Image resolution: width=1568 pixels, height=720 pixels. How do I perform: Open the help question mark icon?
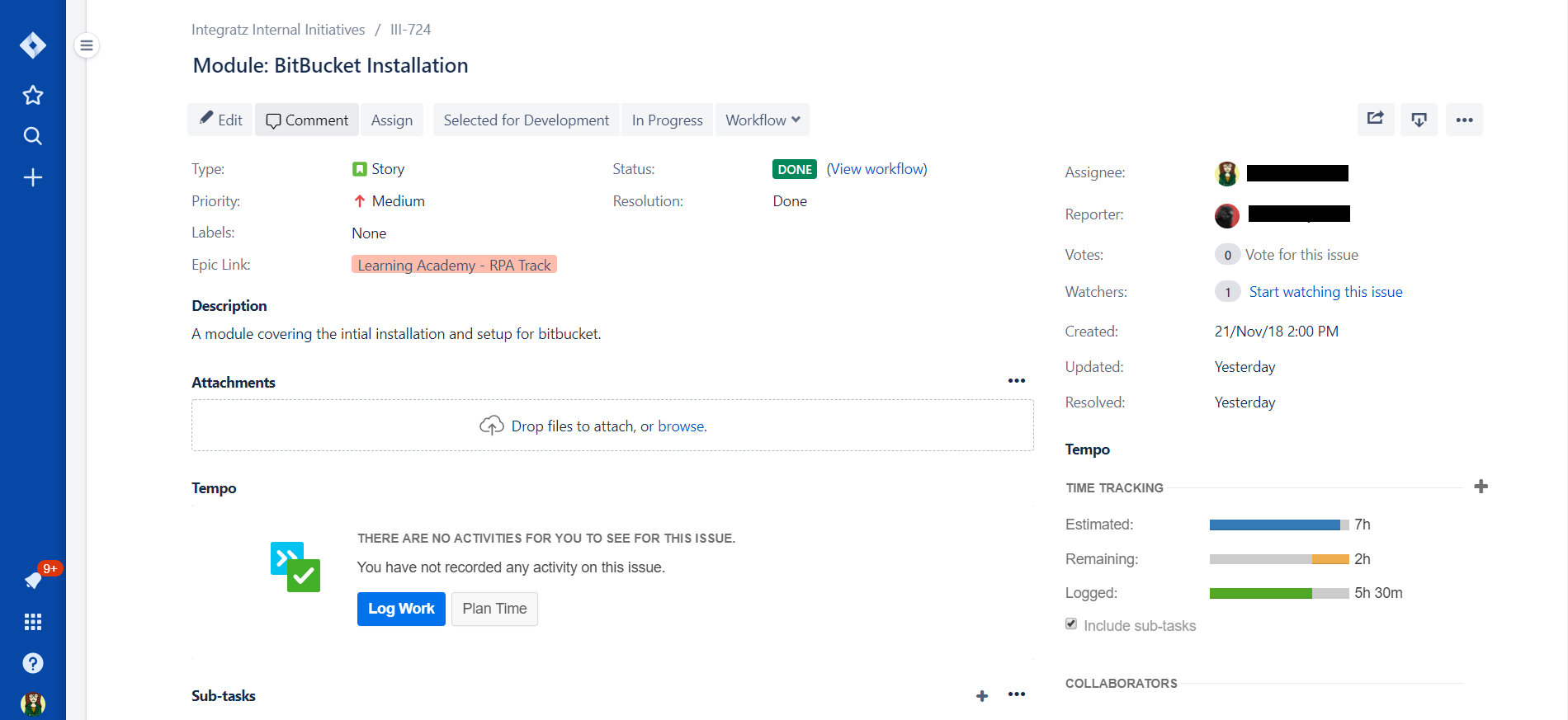coord(33,663)
